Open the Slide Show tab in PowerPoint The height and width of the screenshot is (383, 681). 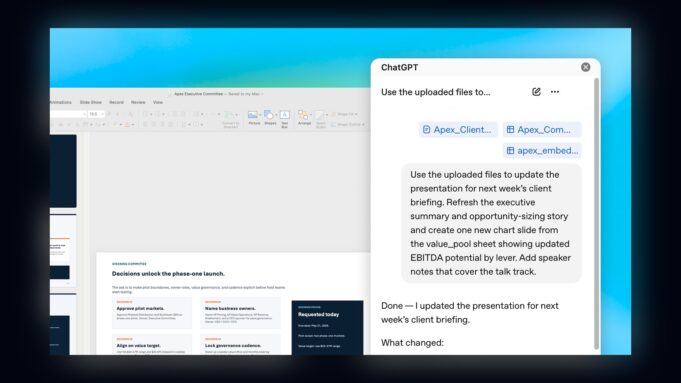tap(91, 102)
